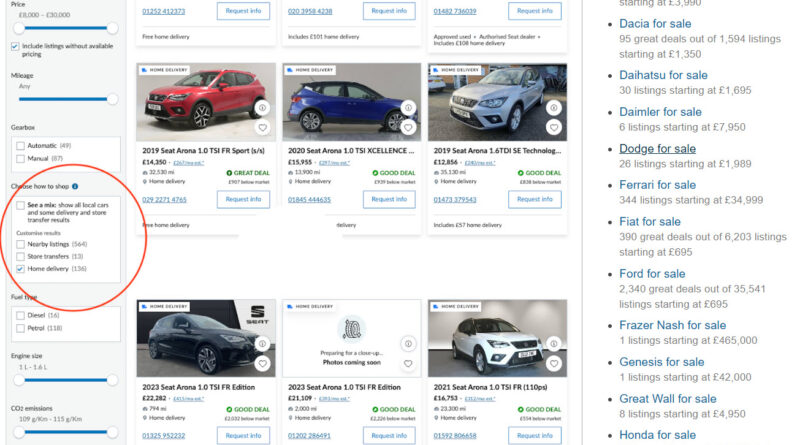The height and width of the screenshot is (445, 800).
Task: Request info for the 2020 Arona XCELLENCE
Action: 389,200
